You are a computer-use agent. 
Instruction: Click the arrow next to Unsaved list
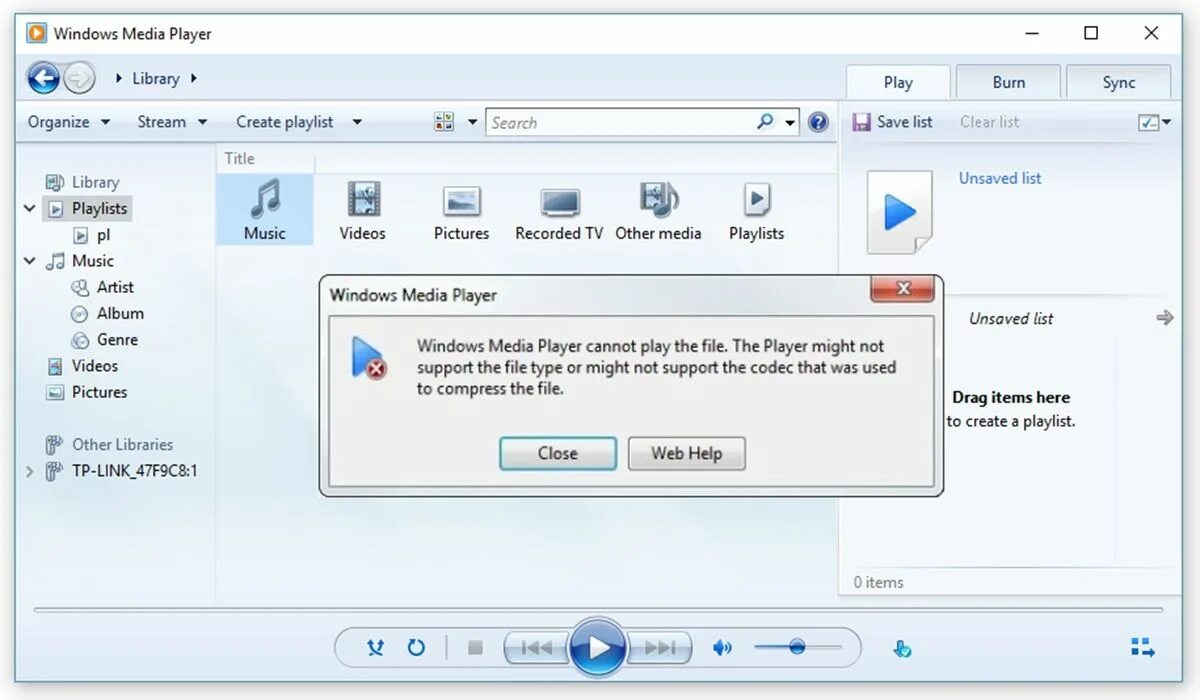coord(1164,318)
